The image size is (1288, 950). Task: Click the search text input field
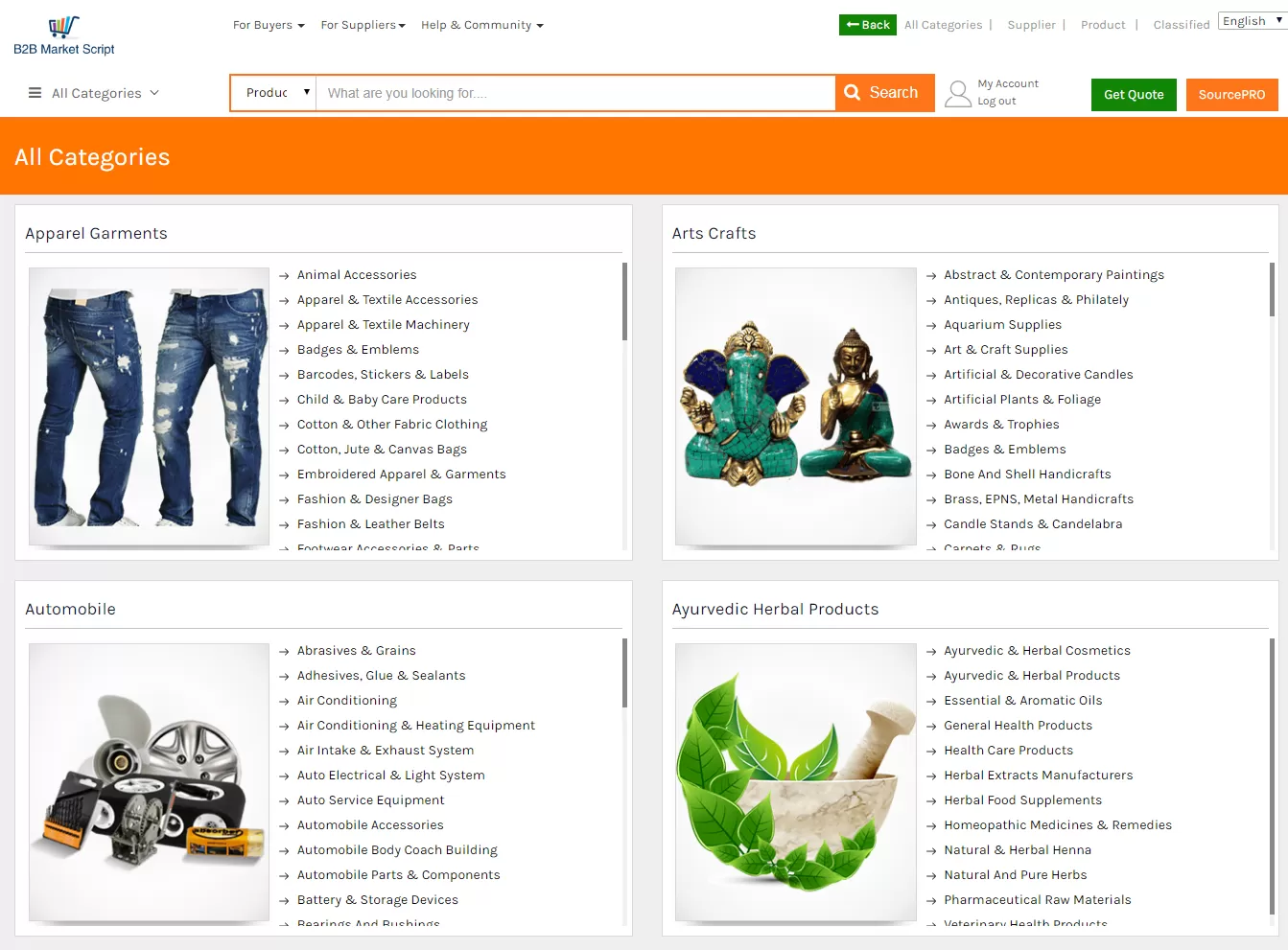pyautogui.click(x=575, y=93)
